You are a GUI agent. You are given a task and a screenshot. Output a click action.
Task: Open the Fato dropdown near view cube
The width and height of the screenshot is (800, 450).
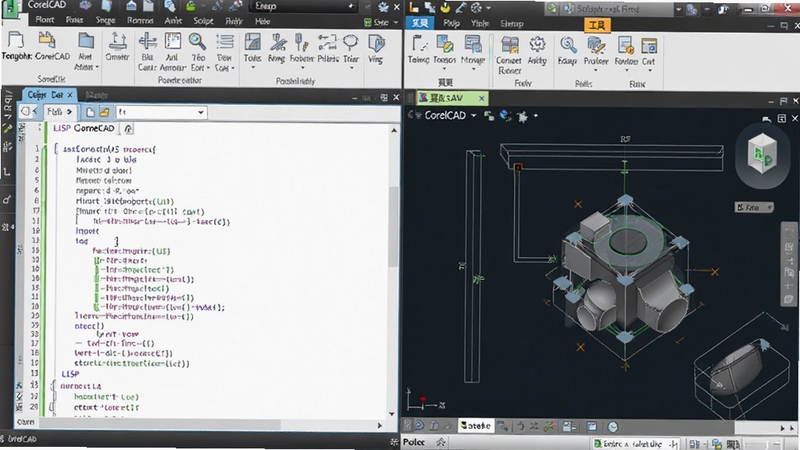pyautogui.click(x=754, y=207)
